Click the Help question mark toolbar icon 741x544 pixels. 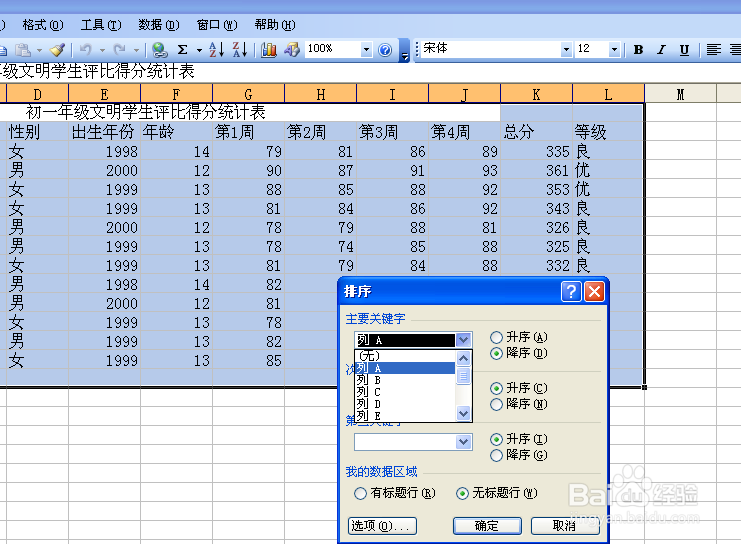click(x=385, y=50)
